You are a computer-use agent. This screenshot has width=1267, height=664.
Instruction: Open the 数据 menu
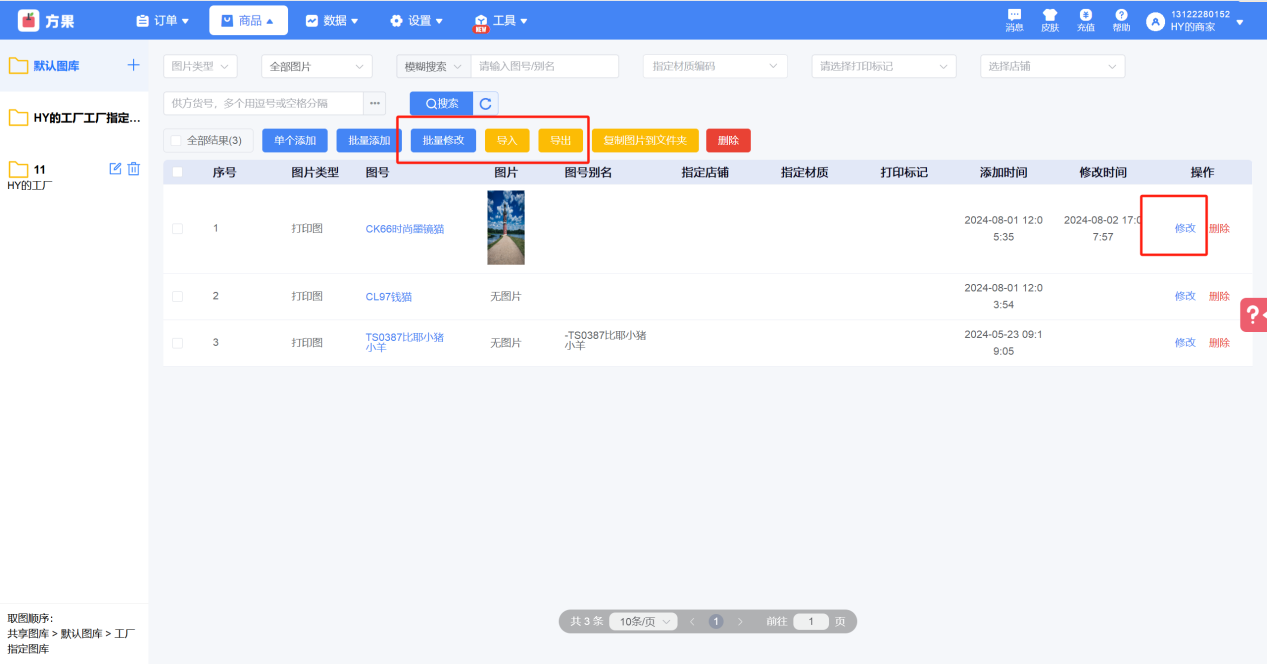(332, 20)
